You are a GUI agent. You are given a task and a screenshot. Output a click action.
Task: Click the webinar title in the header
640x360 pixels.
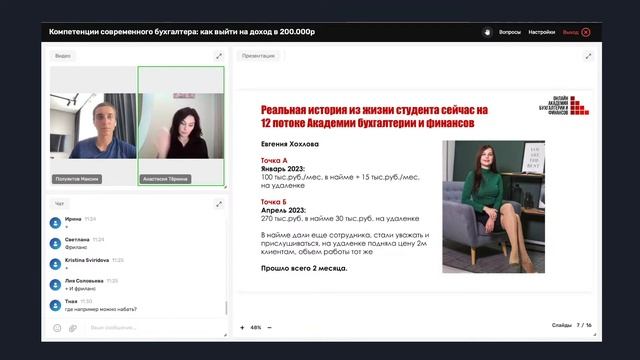pos(182,32)
